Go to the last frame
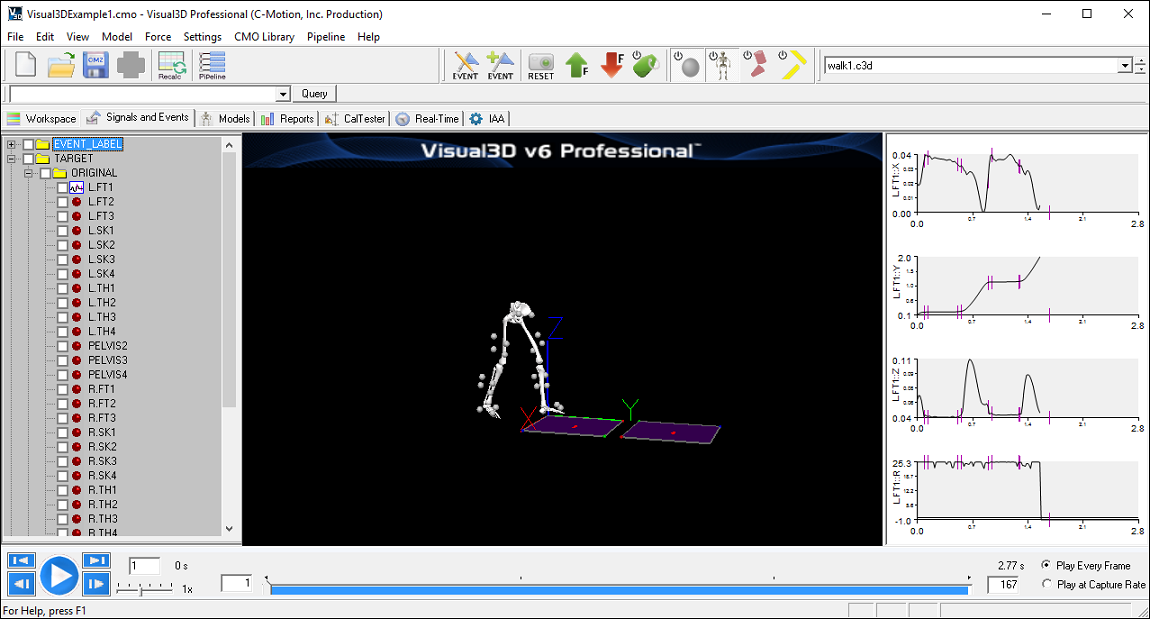This screenshot has height=619, width=1150. [96, 560]
